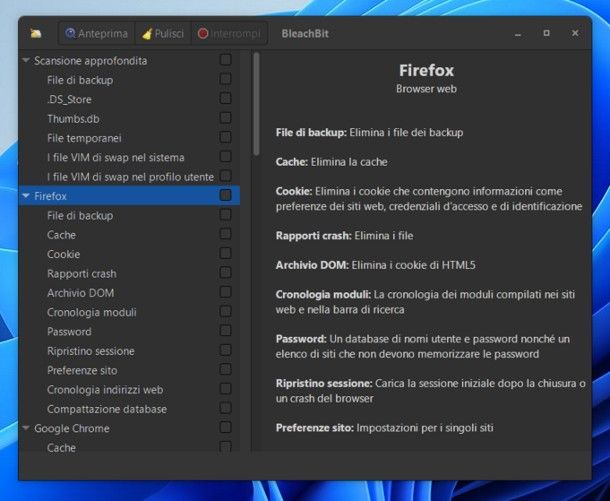Click the Pulisci broom icon
Viewport: 610px width, 501px height.
click(x=147, y=33)
